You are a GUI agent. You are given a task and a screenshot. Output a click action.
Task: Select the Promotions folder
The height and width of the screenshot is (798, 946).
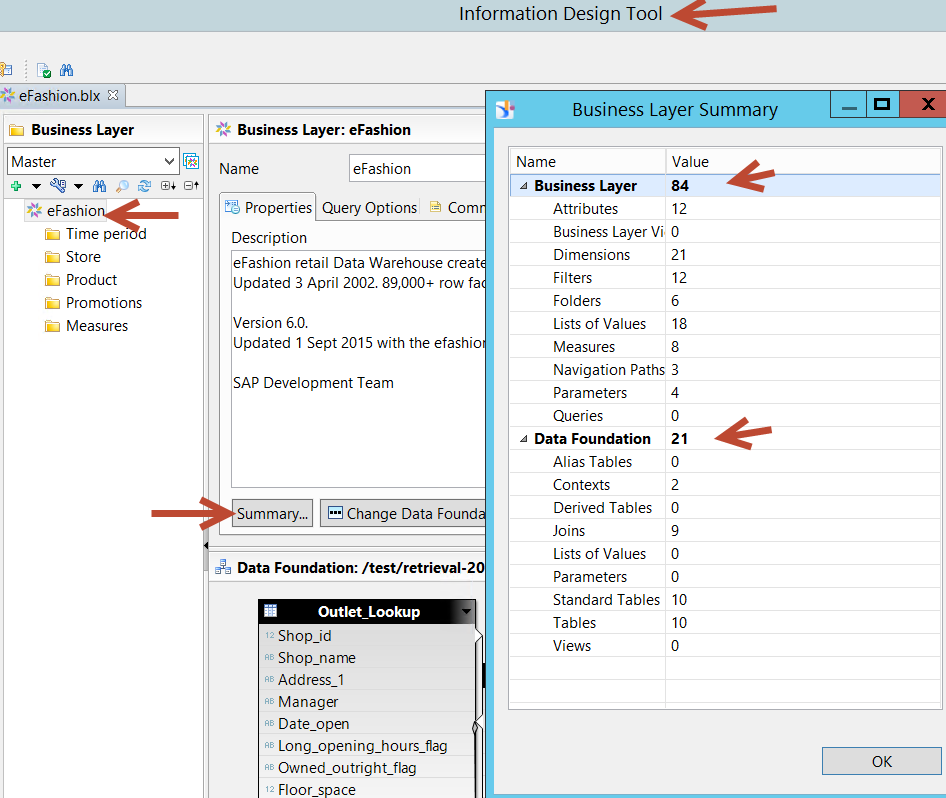[x=104, y=302]
